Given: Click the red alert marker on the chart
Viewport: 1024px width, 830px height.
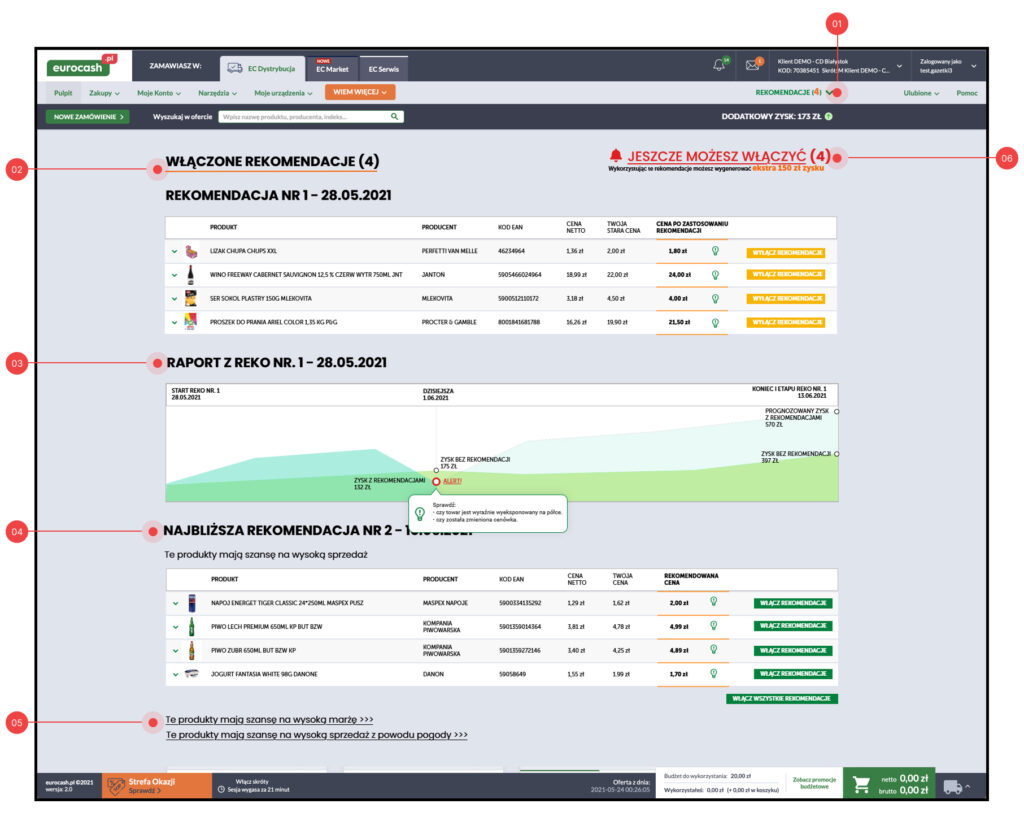Looking at the screenshot, I should pos(436,482).
